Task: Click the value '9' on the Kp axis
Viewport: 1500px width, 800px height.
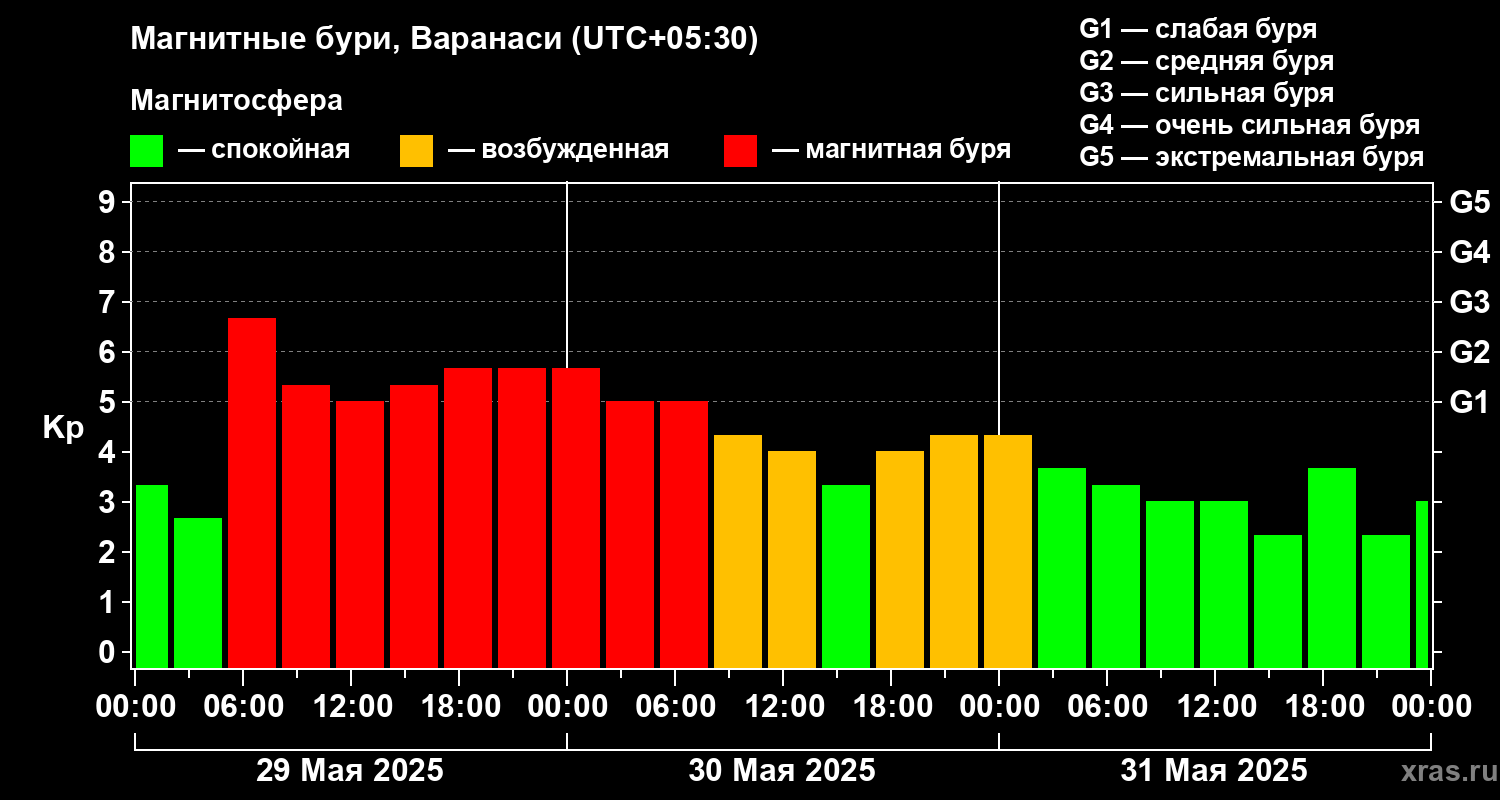Action: [109, 202]
